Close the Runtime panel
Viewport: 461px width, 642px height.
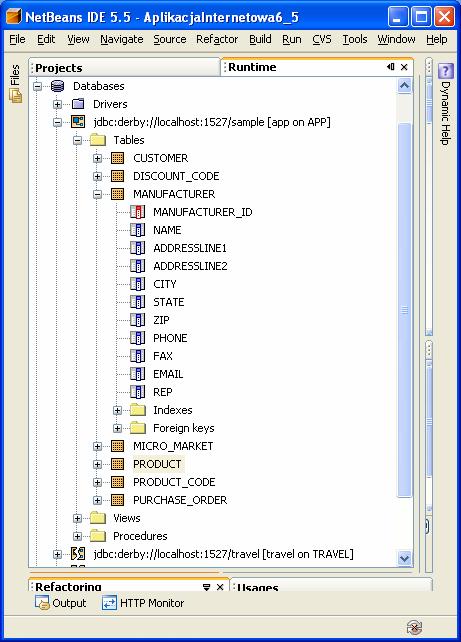(404, 67)
